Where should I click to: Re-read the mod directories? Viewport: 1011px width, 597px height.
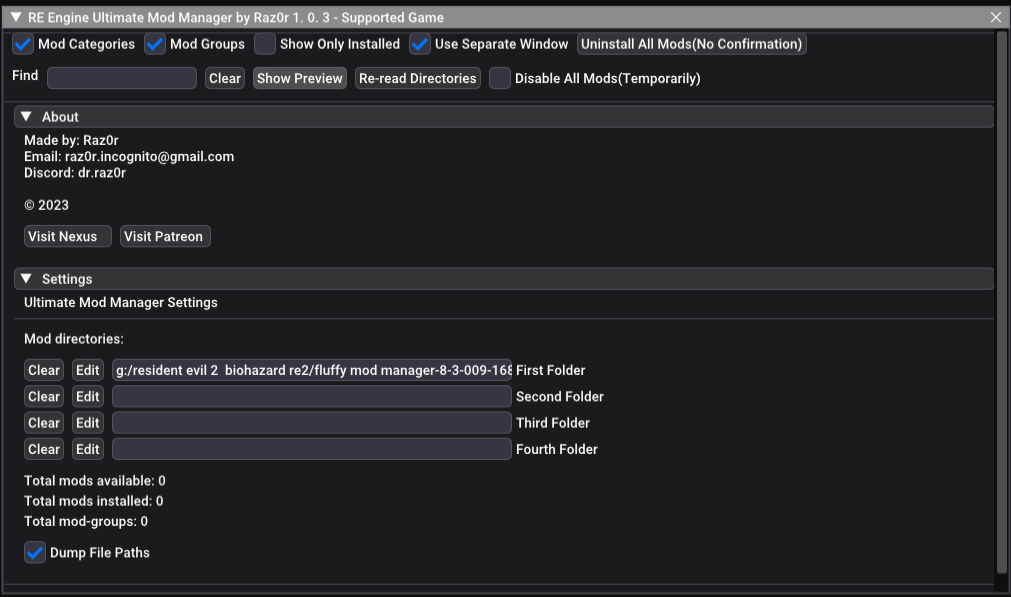click(418, 78)
